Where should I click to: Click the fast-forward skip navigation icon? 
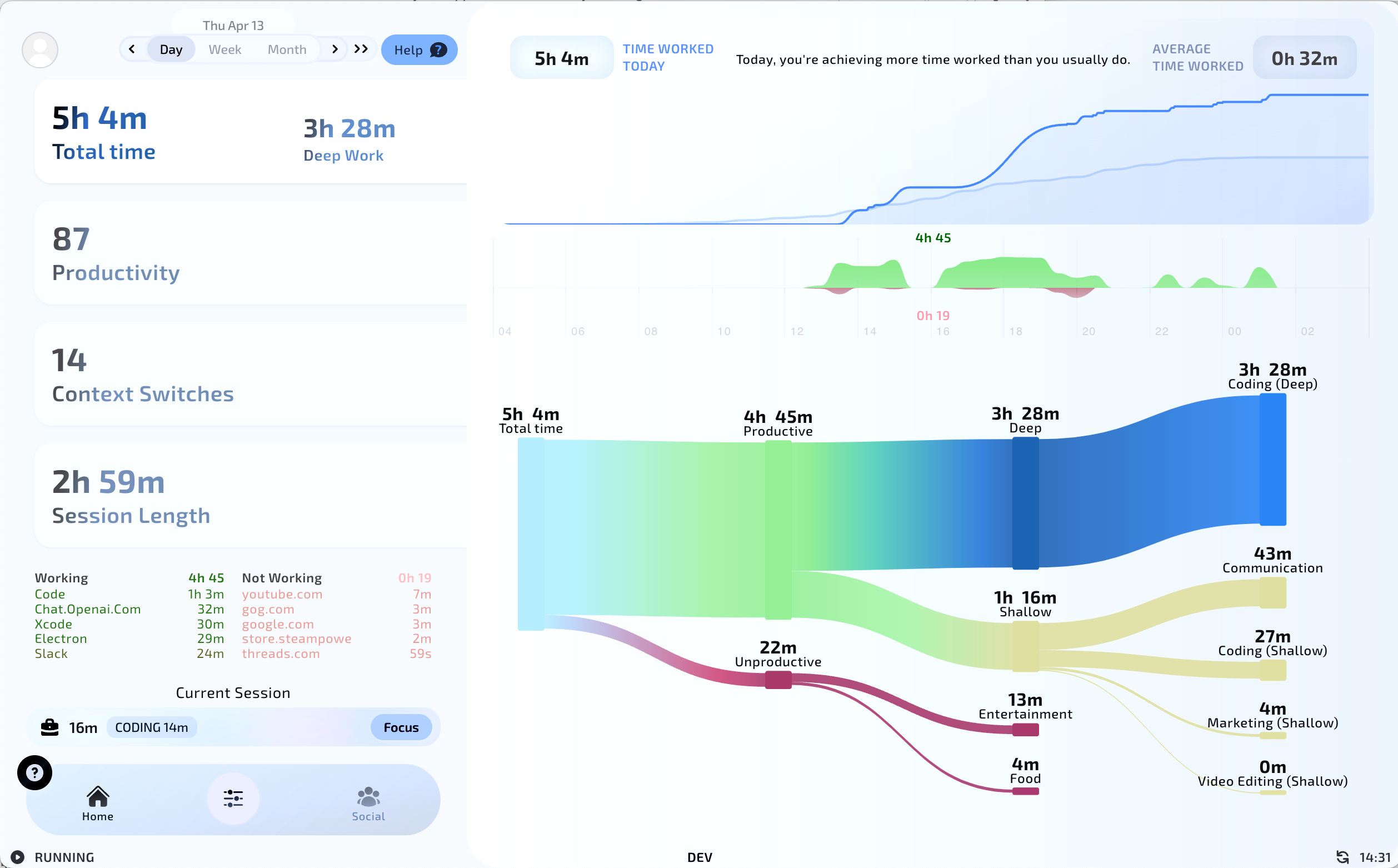pyautogui.click(x=360, y=49)
